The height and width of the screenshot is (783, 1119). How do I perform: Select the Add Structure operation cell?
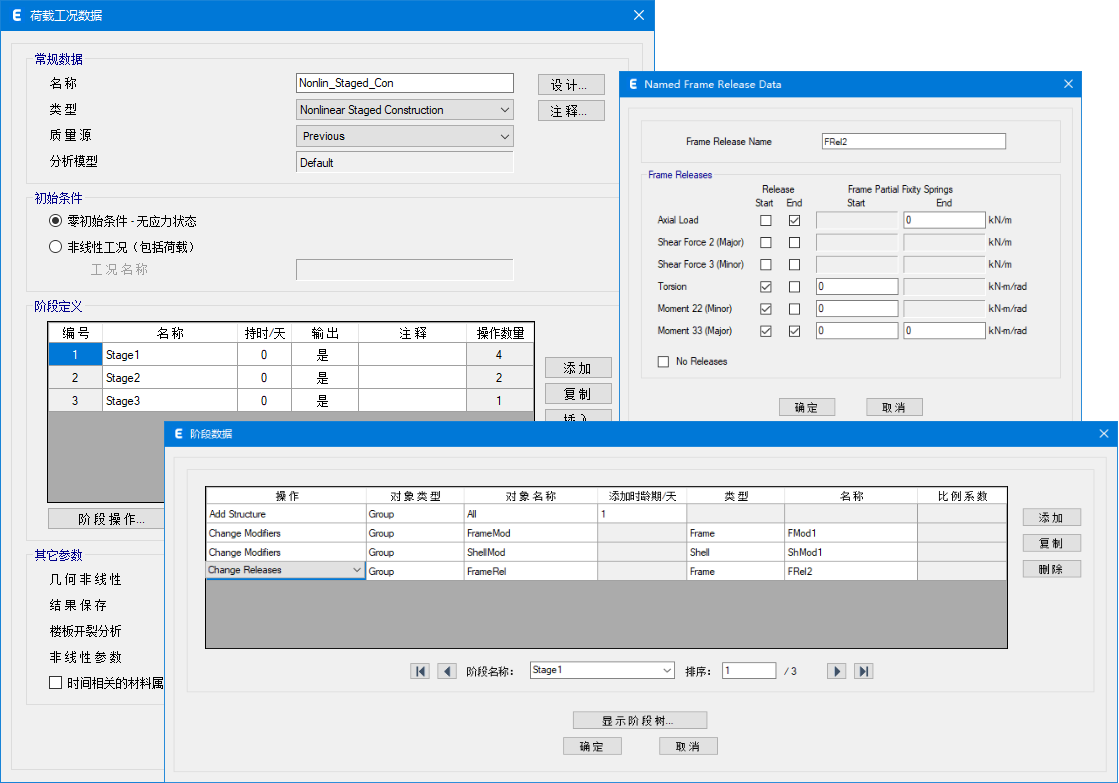coord(286,514)
